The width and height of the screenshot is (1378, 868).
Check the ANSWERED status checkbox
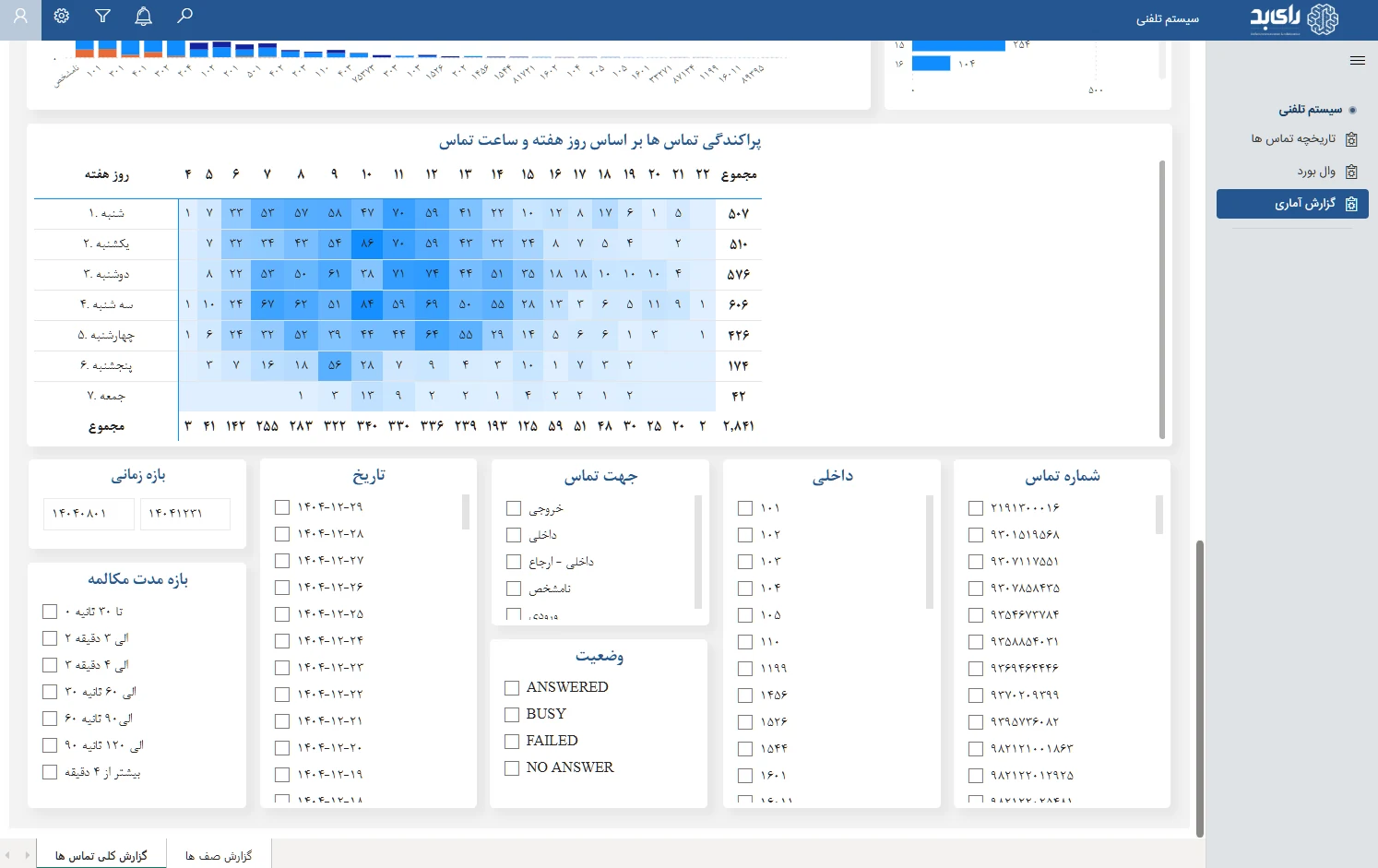coord(512,688)
